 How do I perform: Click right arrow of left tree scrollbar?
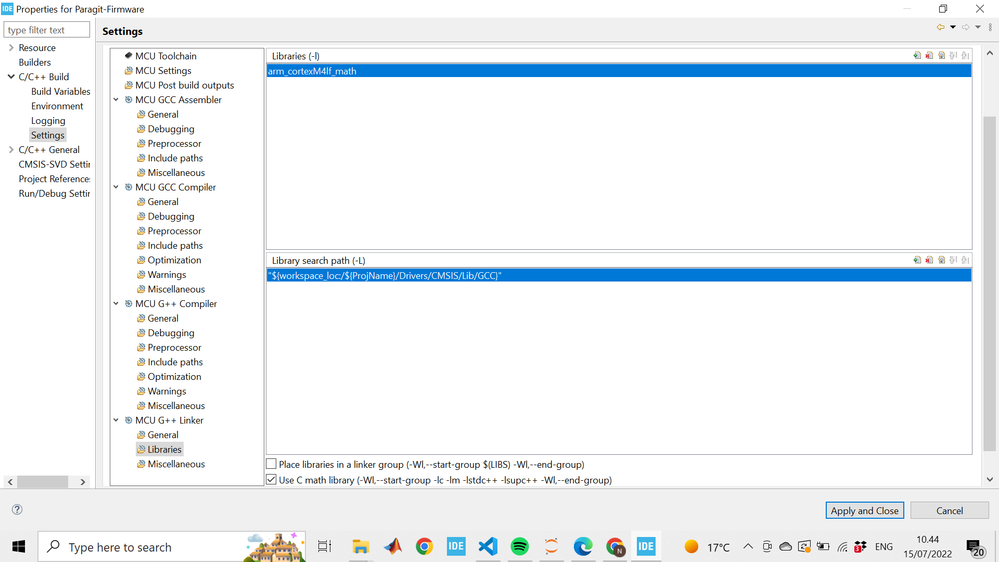coord(83,482)
